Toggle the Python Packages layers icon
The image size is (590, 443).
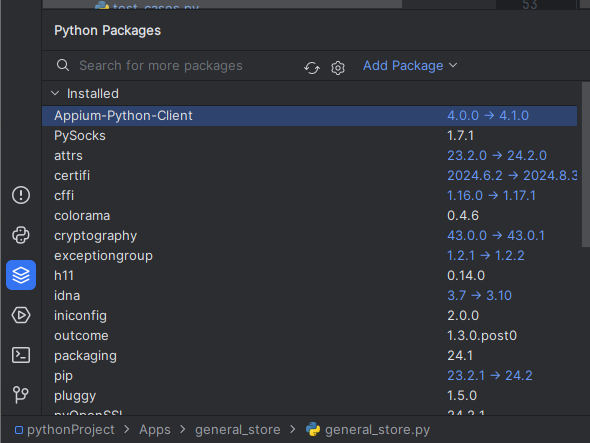click(x=21, y=275)
